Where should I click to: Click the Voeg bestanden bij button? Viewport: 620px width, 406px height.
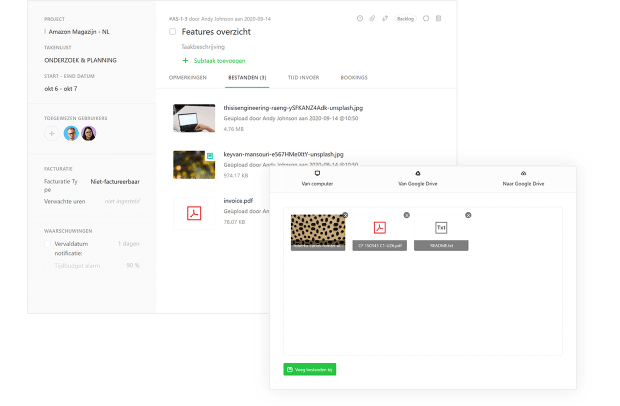310,369
